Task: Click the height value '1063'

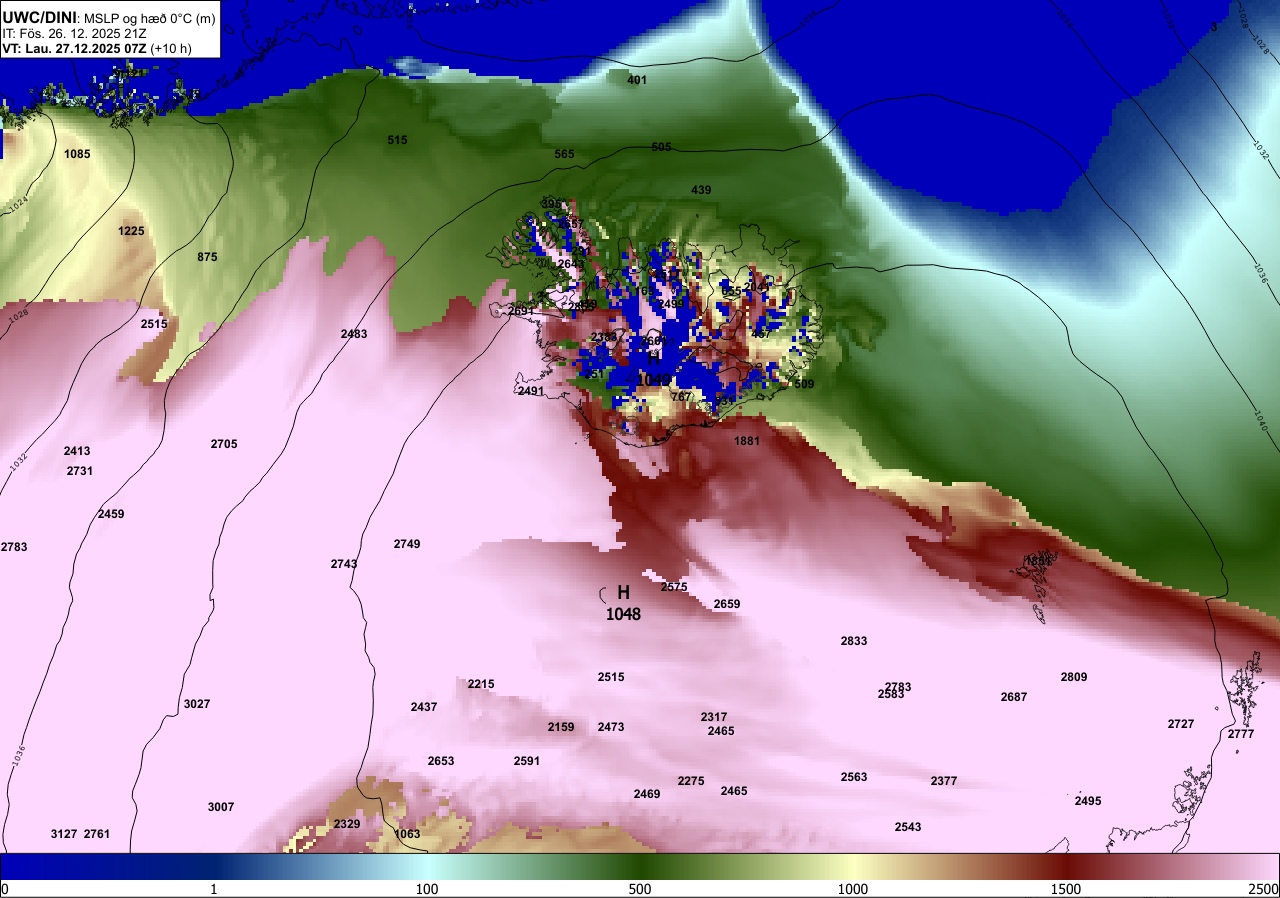Action: pyautogui.click(x=407, y=834)
